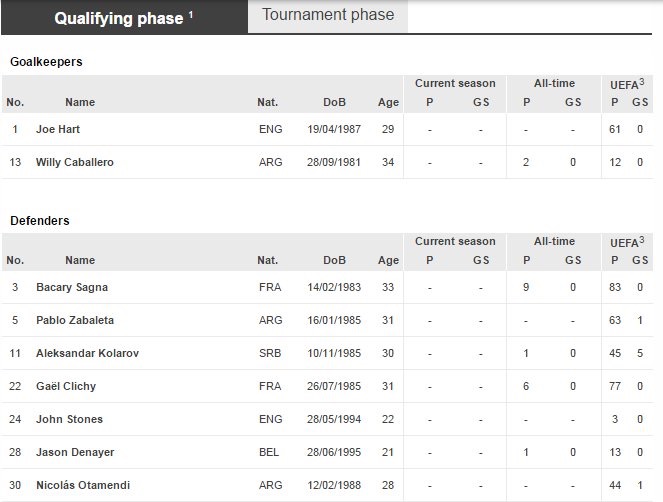Switch to the Qualifying phase tab
663x502 pixels.
pos(119,18)
